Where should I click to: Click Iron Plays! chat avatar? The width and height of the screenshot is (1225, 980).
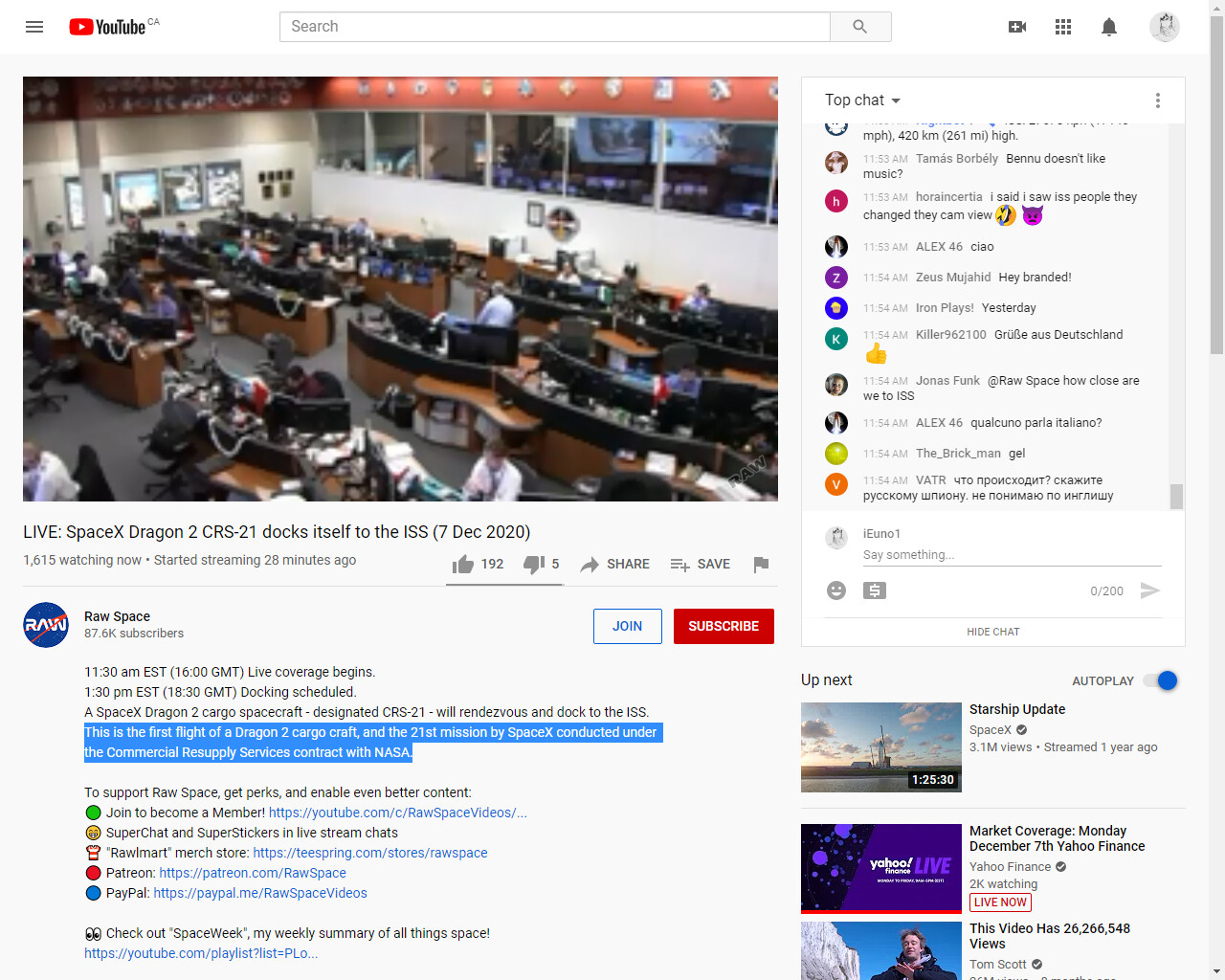click(836, 308)
